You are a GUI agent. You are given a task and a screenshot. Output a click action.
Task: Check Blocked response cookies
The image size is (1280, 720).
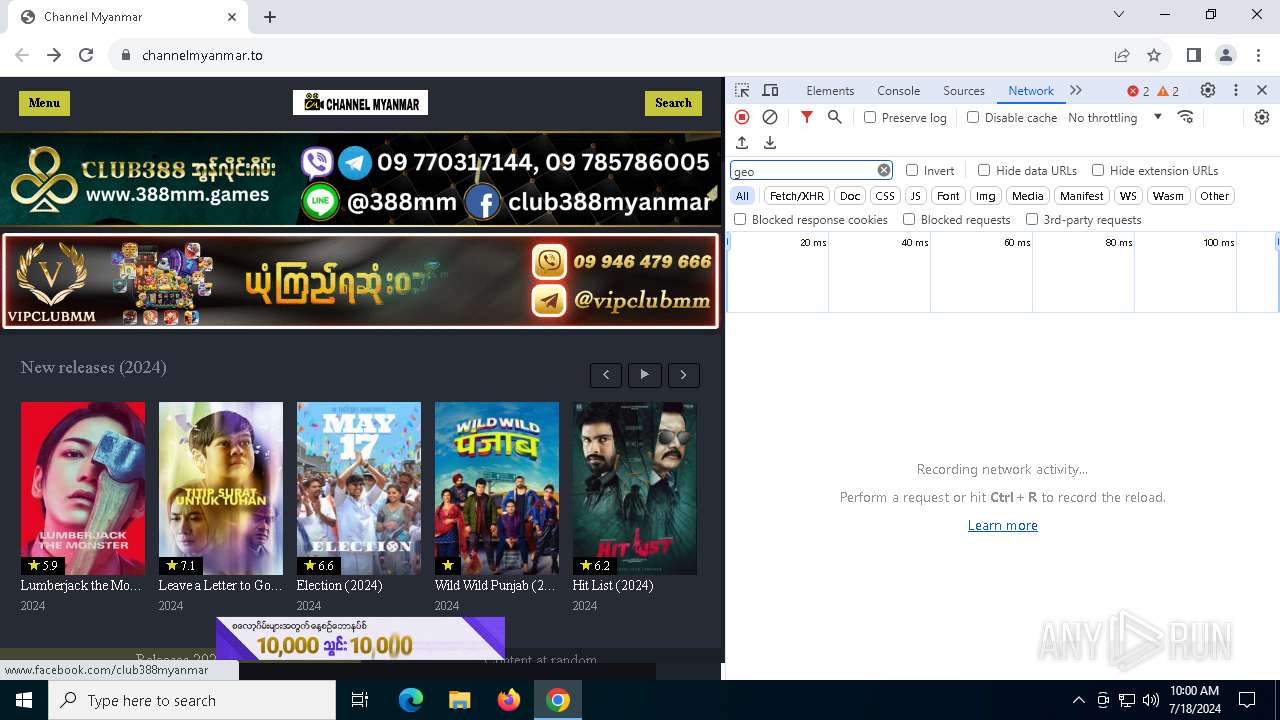click(x=740, y=219)
